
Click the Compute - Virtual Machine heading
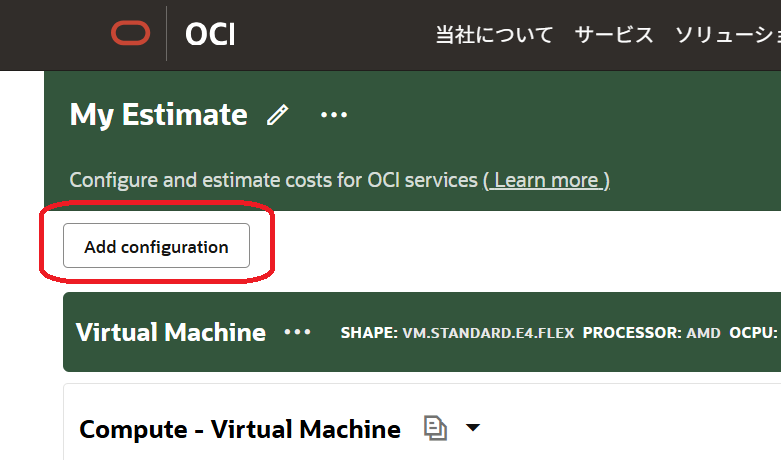point(240,429)
